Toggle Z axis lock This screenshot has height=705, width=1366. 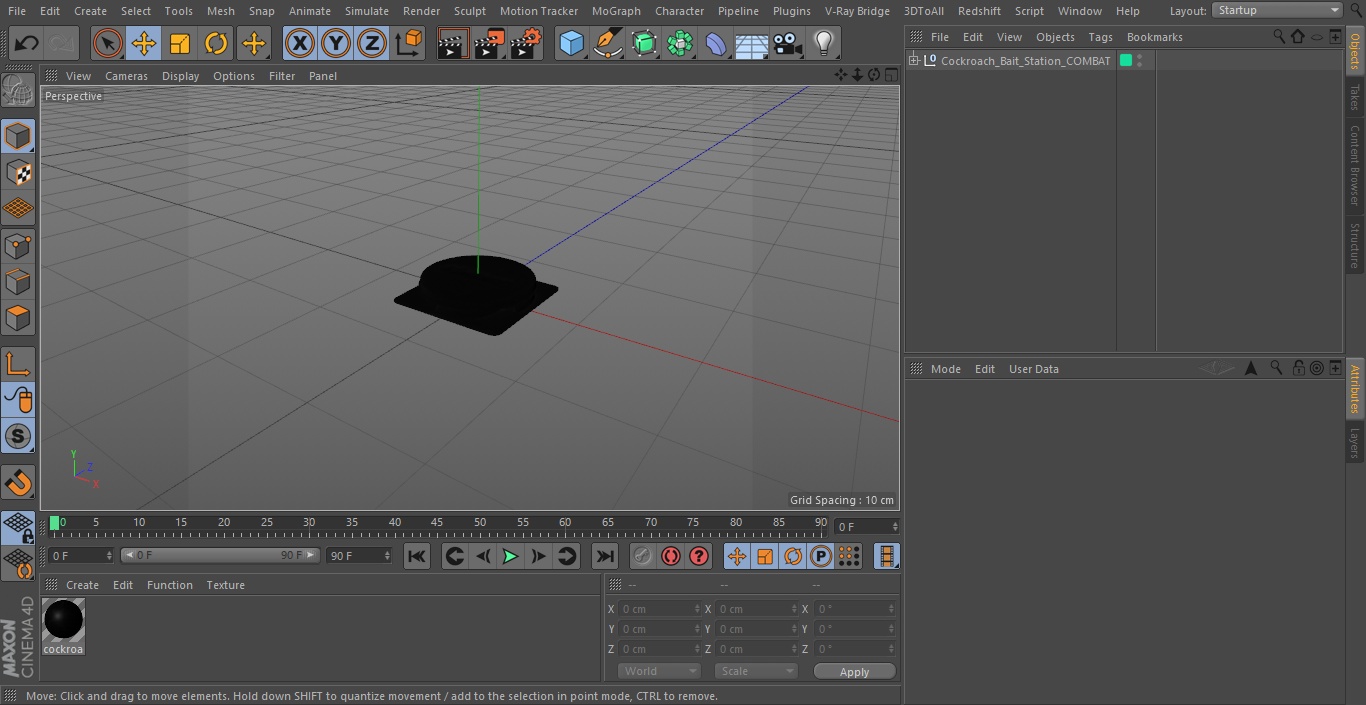coord(372,43)
